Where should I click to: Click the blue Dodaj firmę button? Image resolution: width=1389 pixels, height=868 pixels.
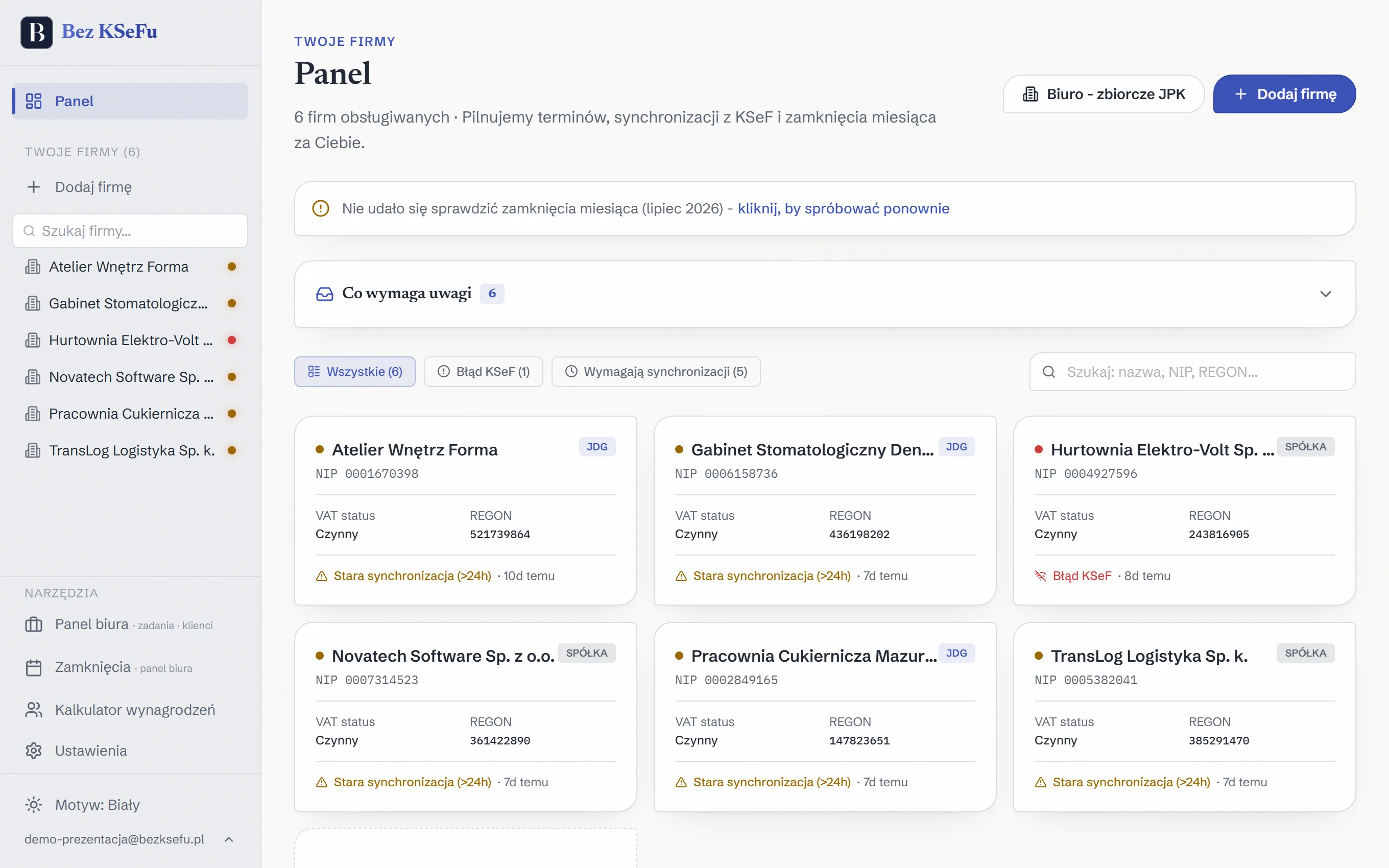pyautogui.click(x=1284, y=94)
